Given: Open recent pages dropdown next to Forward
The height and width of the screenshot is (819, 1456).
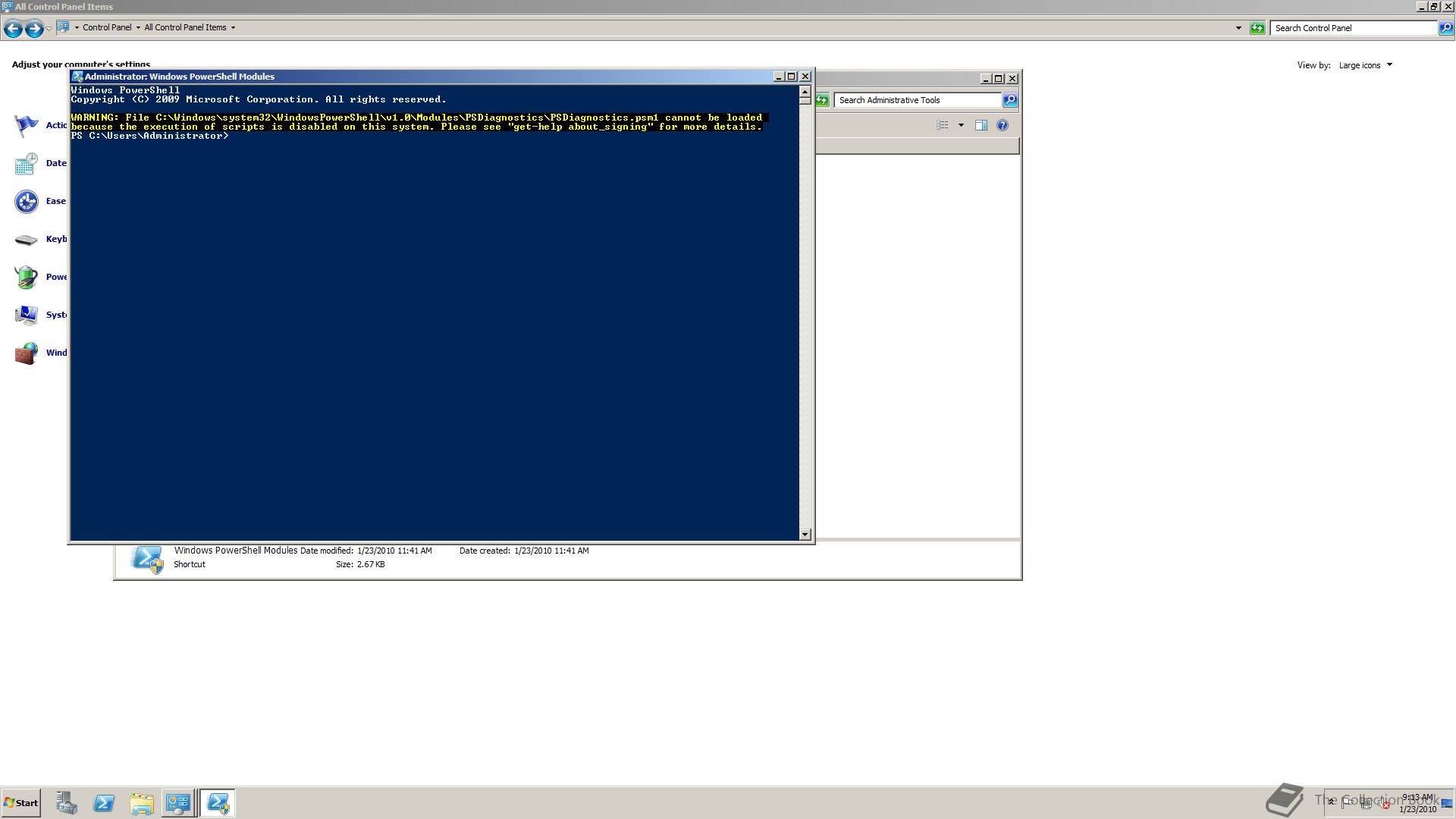Looking at the screenshot, I should (x=49, y=29).
